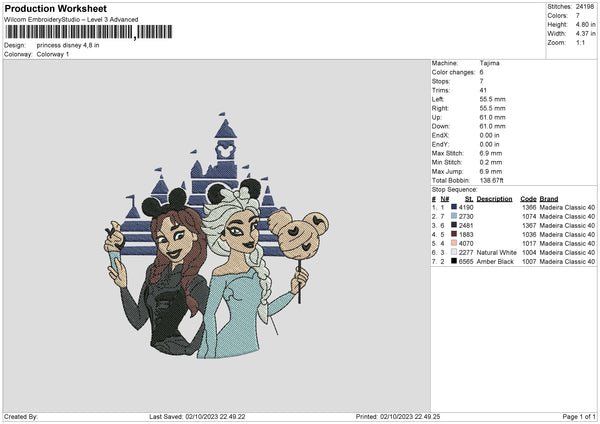Screen dimensions: 600x424
Task: Select thread code '1004'
Action: 529,253
